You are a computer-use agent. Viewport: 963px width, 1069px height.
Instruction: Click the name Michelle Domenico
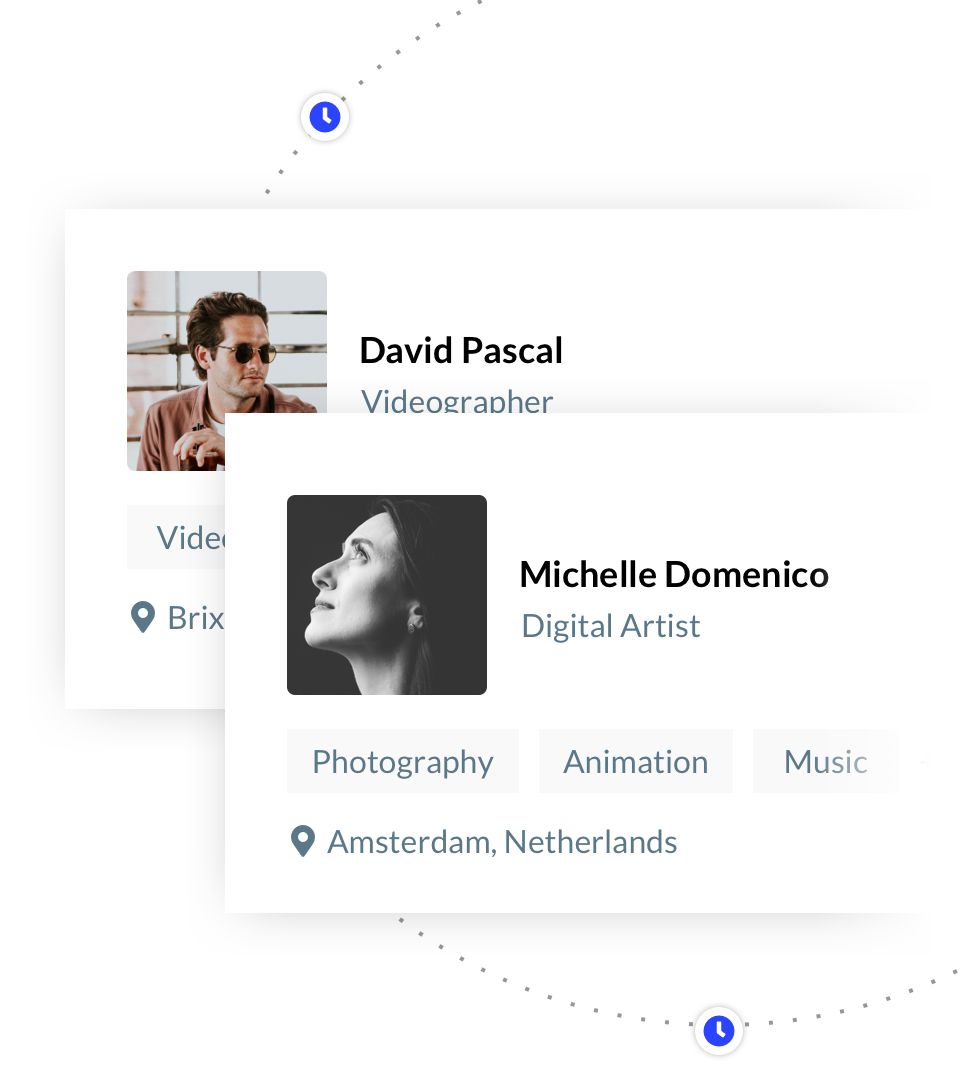(x=674, y=574)
